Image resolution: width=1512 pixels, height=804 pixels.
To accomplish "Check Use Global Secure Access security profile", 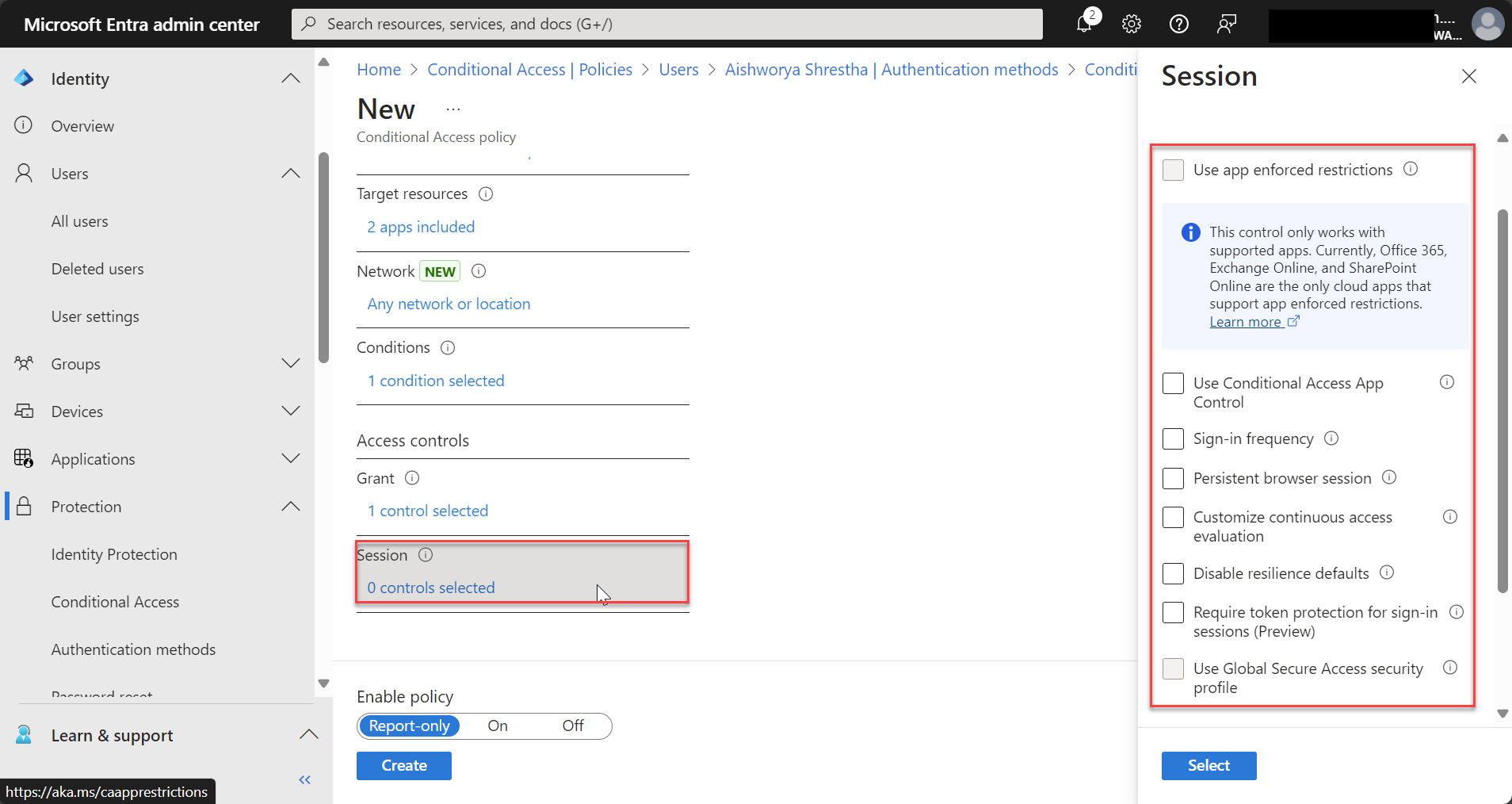I will tap(1173, 668).
